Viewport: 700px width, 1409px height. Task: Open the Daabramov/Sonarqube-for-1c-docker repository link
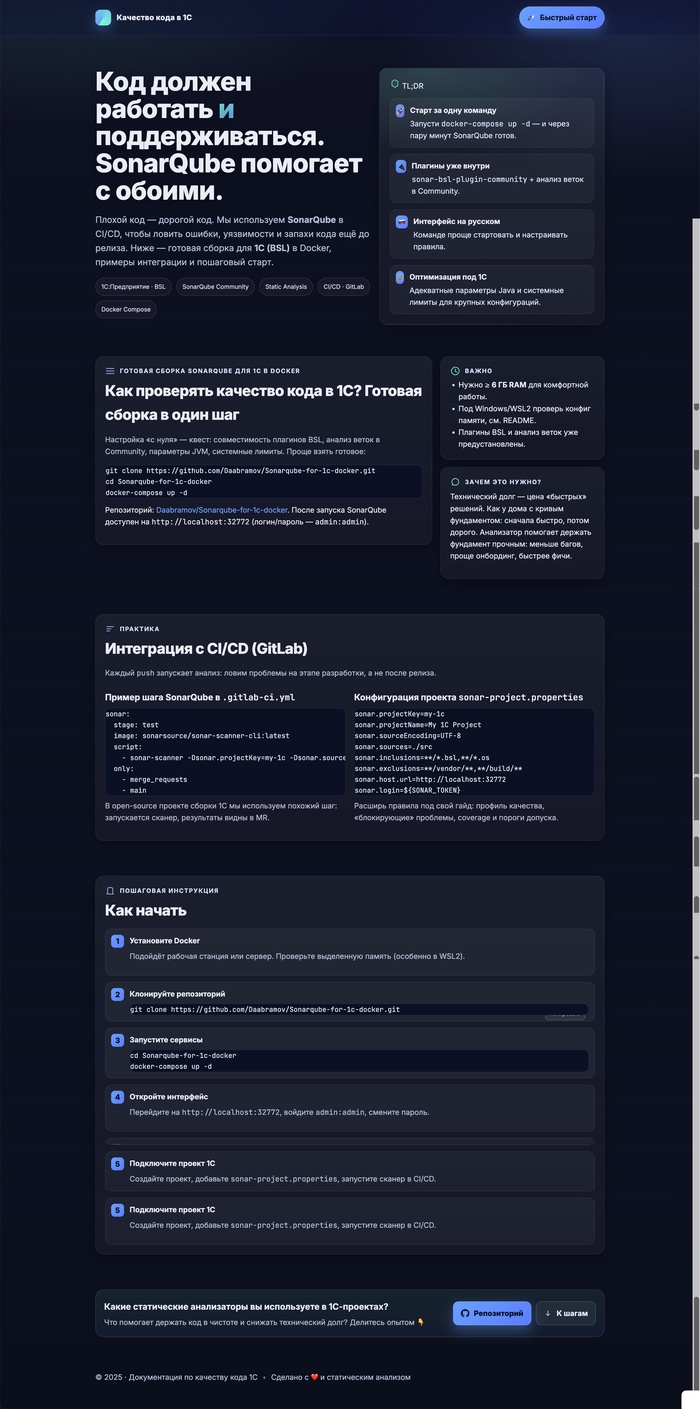(x=222, y=510)
